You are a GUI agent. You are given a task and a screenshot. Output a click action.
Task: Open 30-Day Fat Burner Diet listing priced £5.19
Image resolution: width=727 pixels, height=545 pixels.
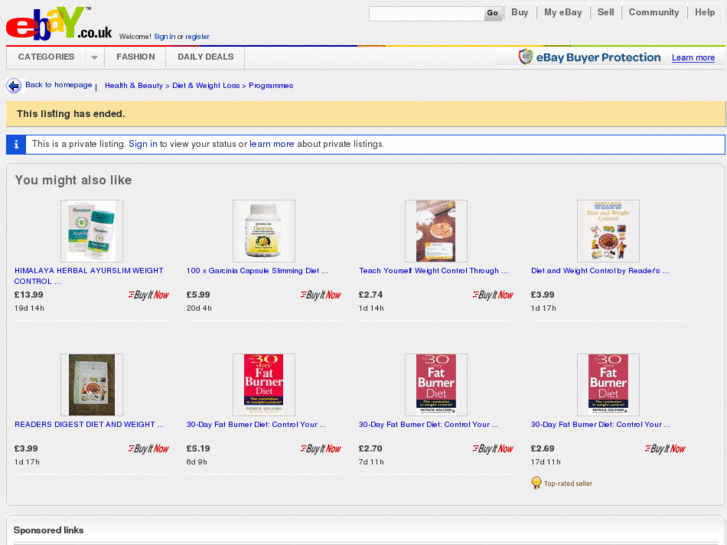point(256,425)
